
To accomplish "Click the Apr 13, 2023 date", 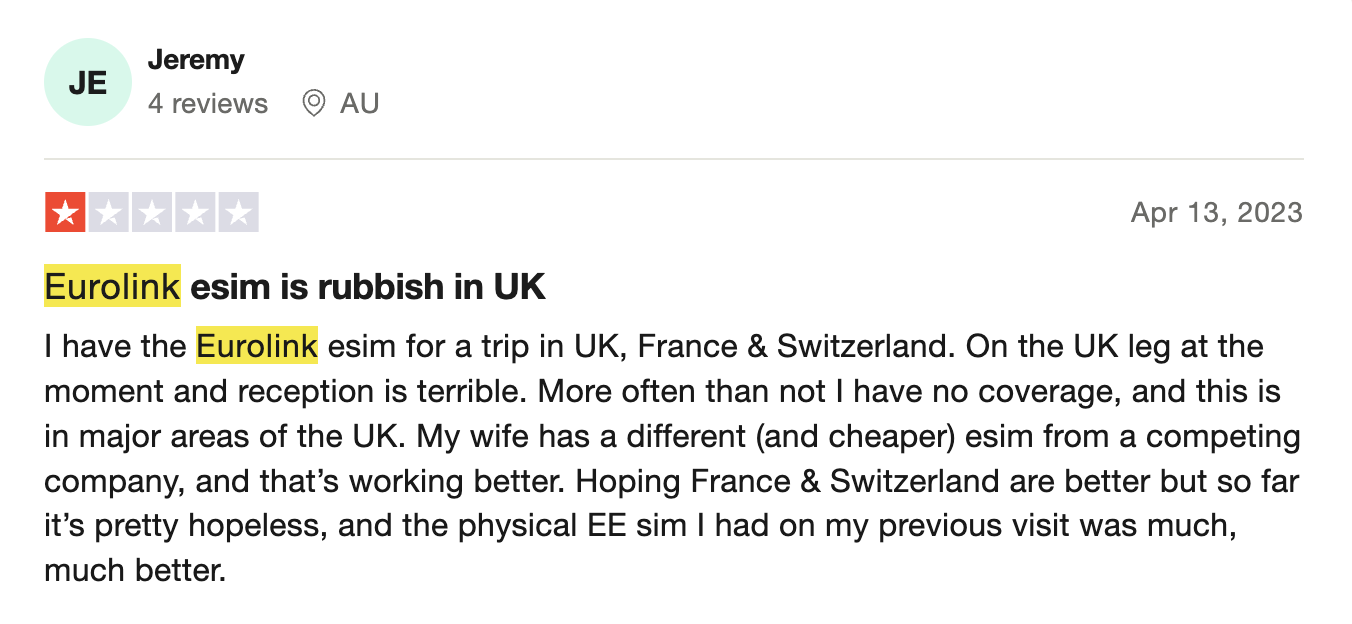I will click(1216, 212).
